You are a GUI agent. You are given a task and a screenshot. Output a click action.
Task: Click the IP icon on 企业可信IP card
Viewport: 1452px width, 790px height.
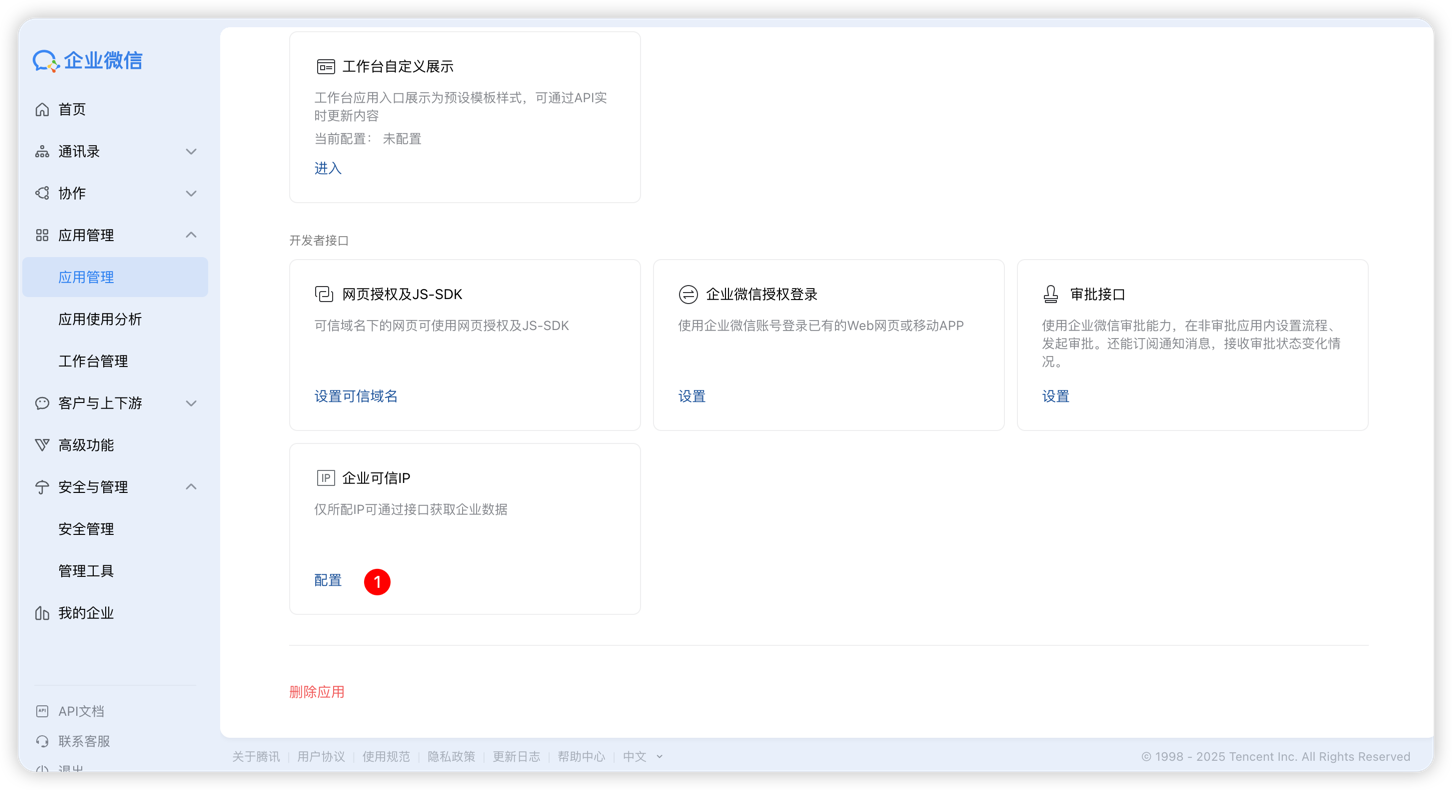pos(325,477)
